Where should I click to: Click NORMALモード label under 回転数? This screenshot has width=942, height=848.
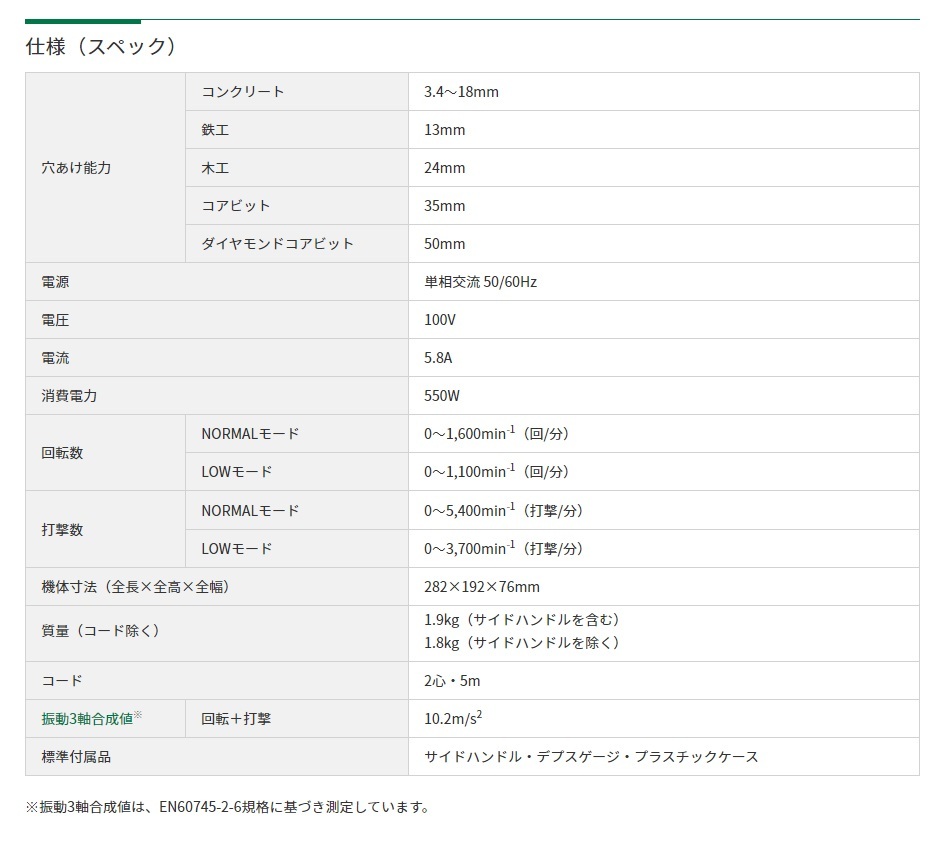click(x=250, y=434)
